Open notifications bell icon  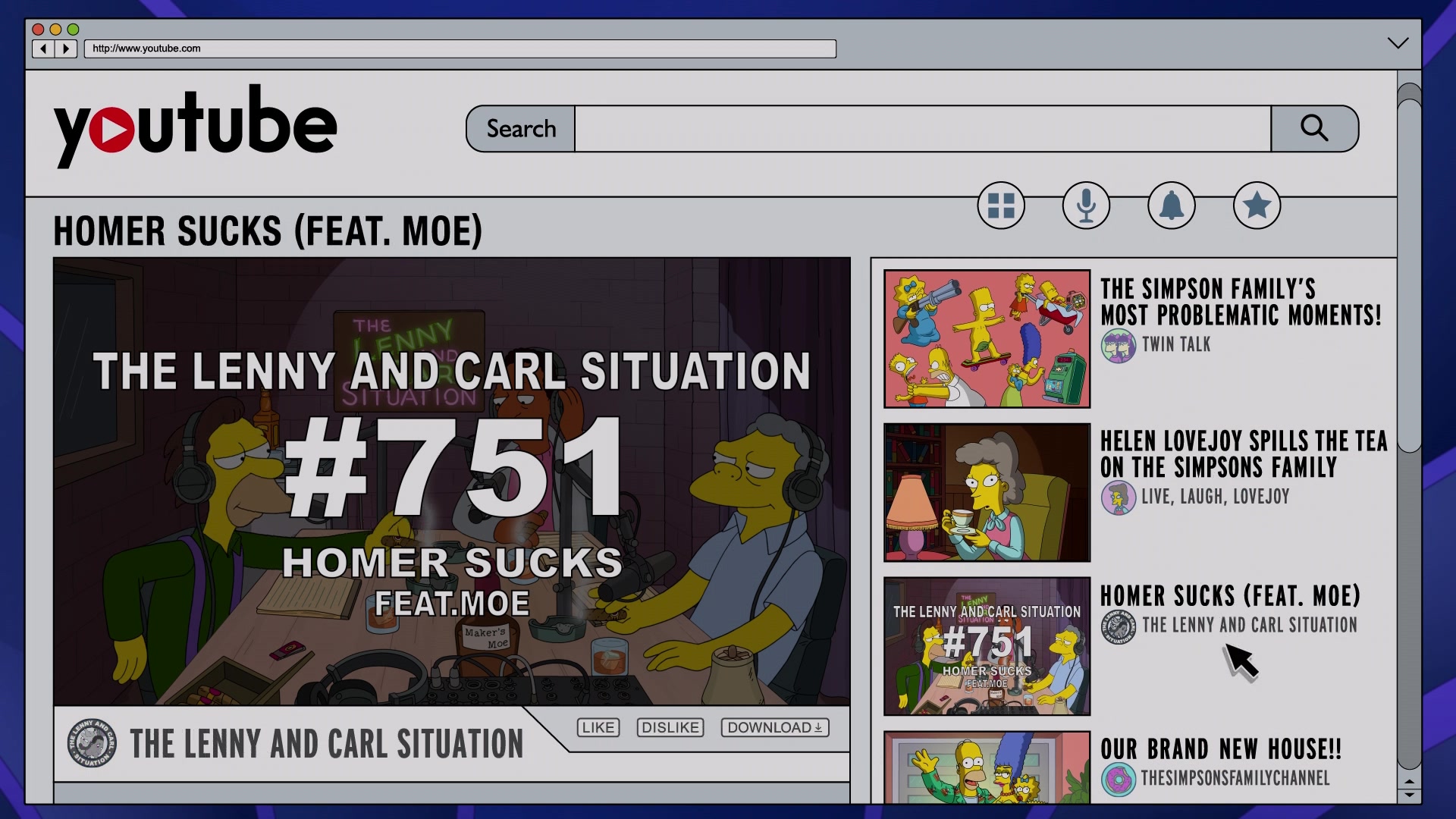[x=1172, y=206]
